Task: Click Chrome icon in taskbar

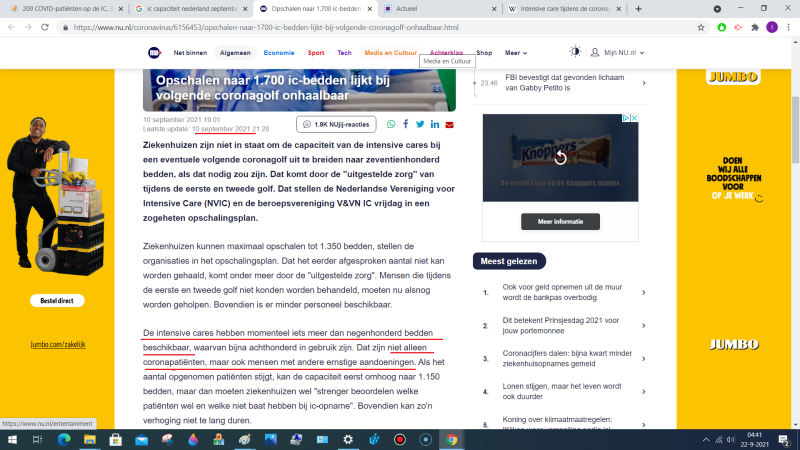Action: click(x=452, y=439)
